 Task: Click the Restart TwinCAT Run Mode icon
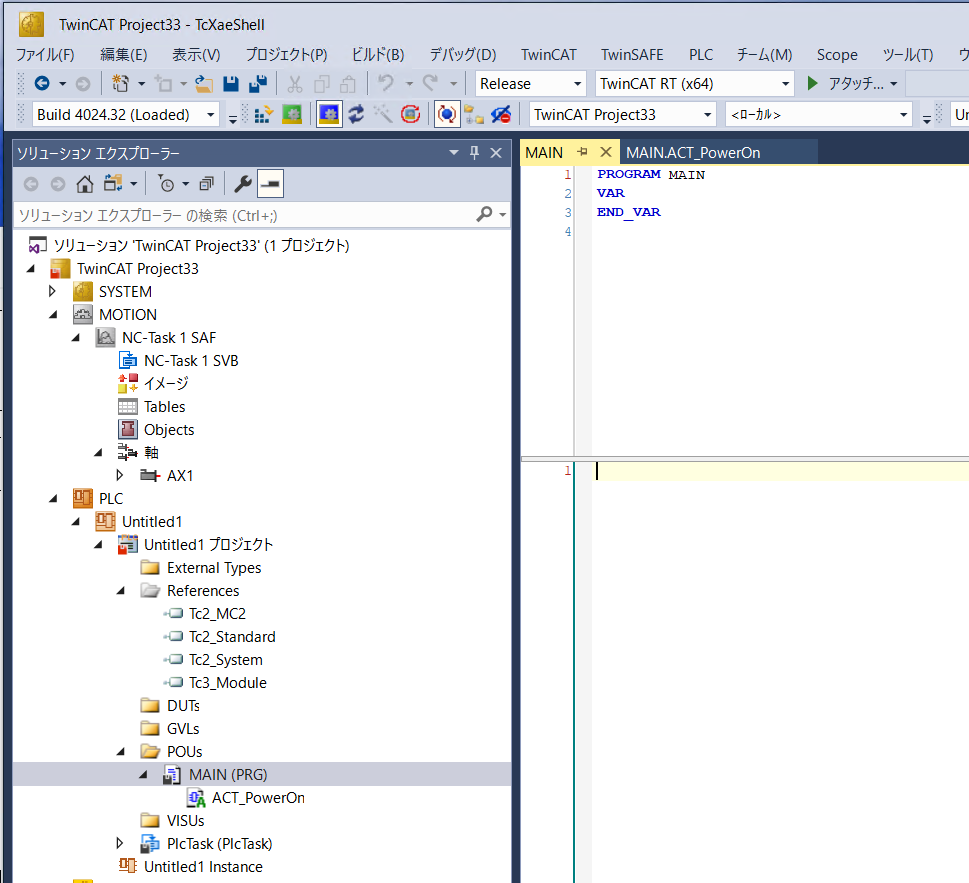[x=292, y=114]
